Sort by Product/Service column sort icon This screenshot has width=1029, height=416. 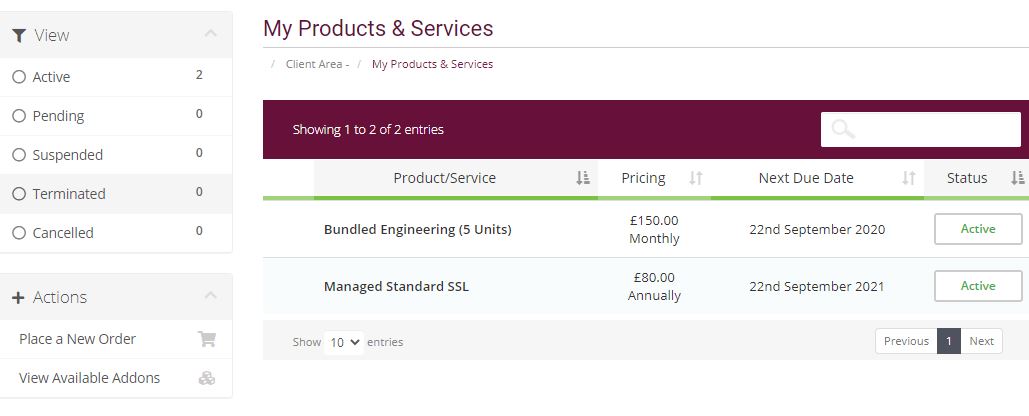[583, 178]
